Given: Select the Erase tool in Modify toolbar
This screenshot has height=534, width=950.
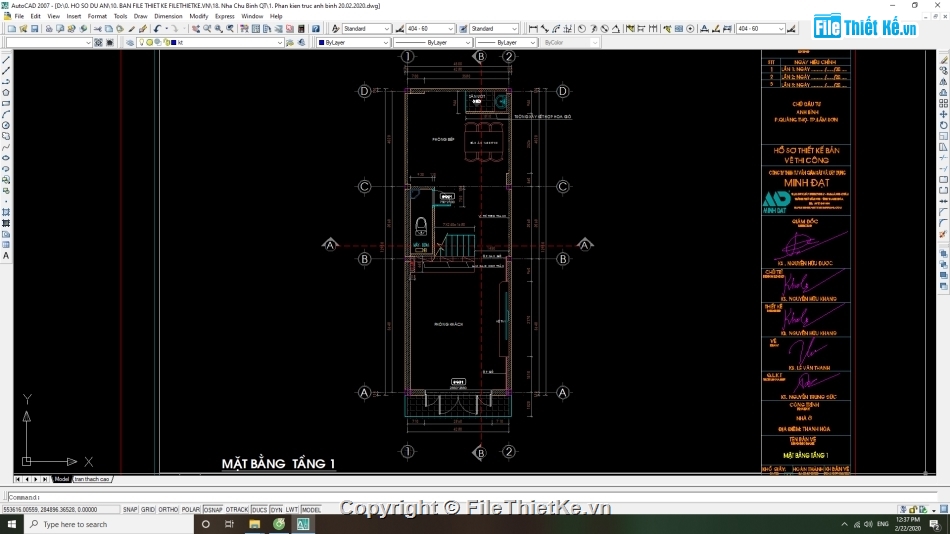Looking at the screenshot, I should point(943,60).
